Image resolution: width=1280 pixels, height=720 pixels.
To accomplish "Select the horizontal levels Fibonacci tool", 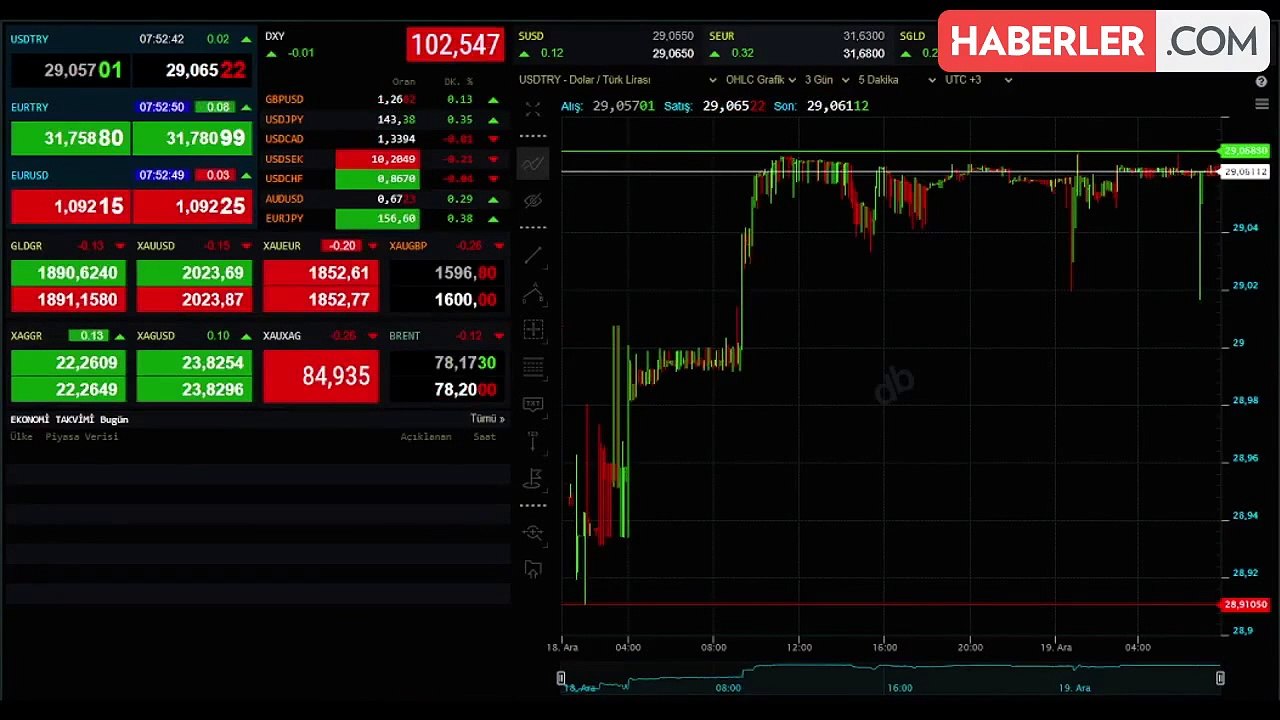I will (533, 367).
